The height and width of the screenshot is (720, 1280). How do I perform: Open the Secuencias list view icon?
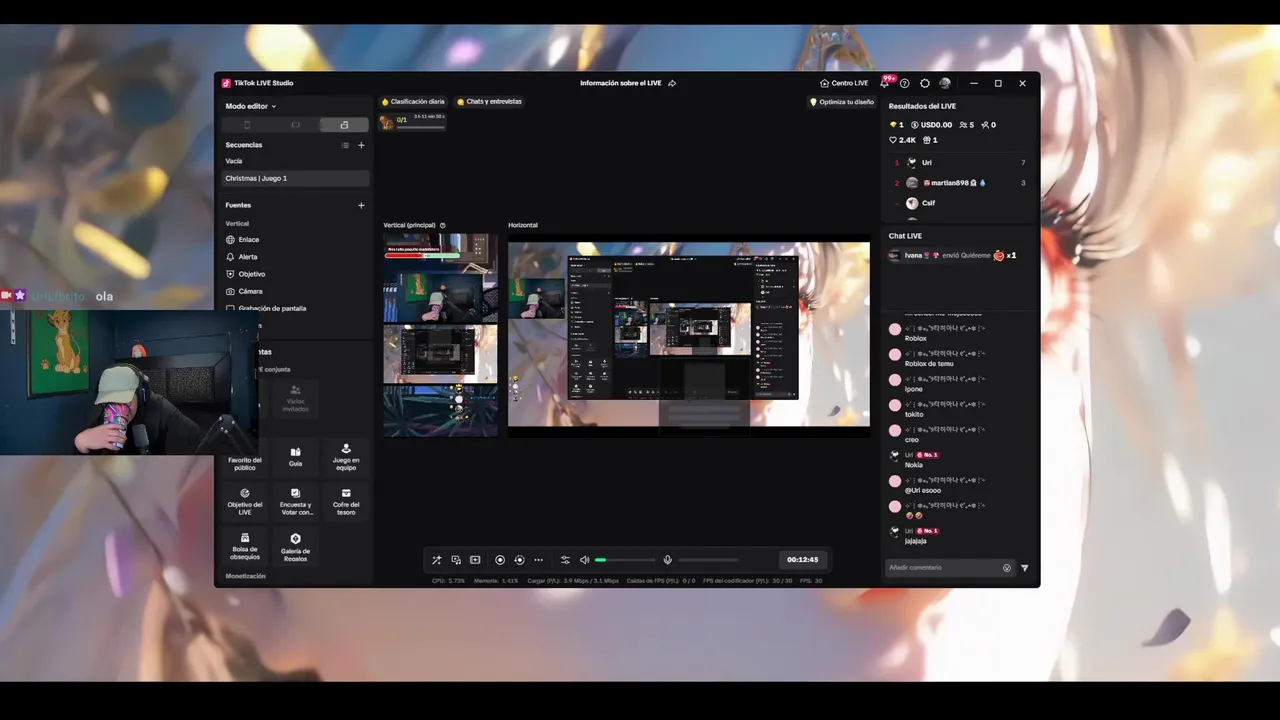tap(345, 145)
